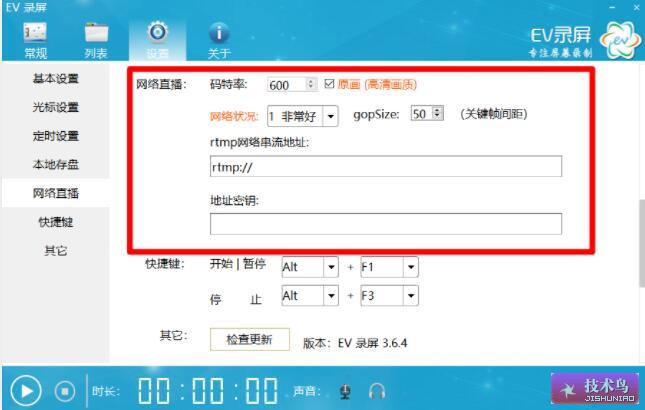The width and height of the screenshot is (645, 410).
Task: Select 基本设置 in the sidebar
Action: [56, 78]
